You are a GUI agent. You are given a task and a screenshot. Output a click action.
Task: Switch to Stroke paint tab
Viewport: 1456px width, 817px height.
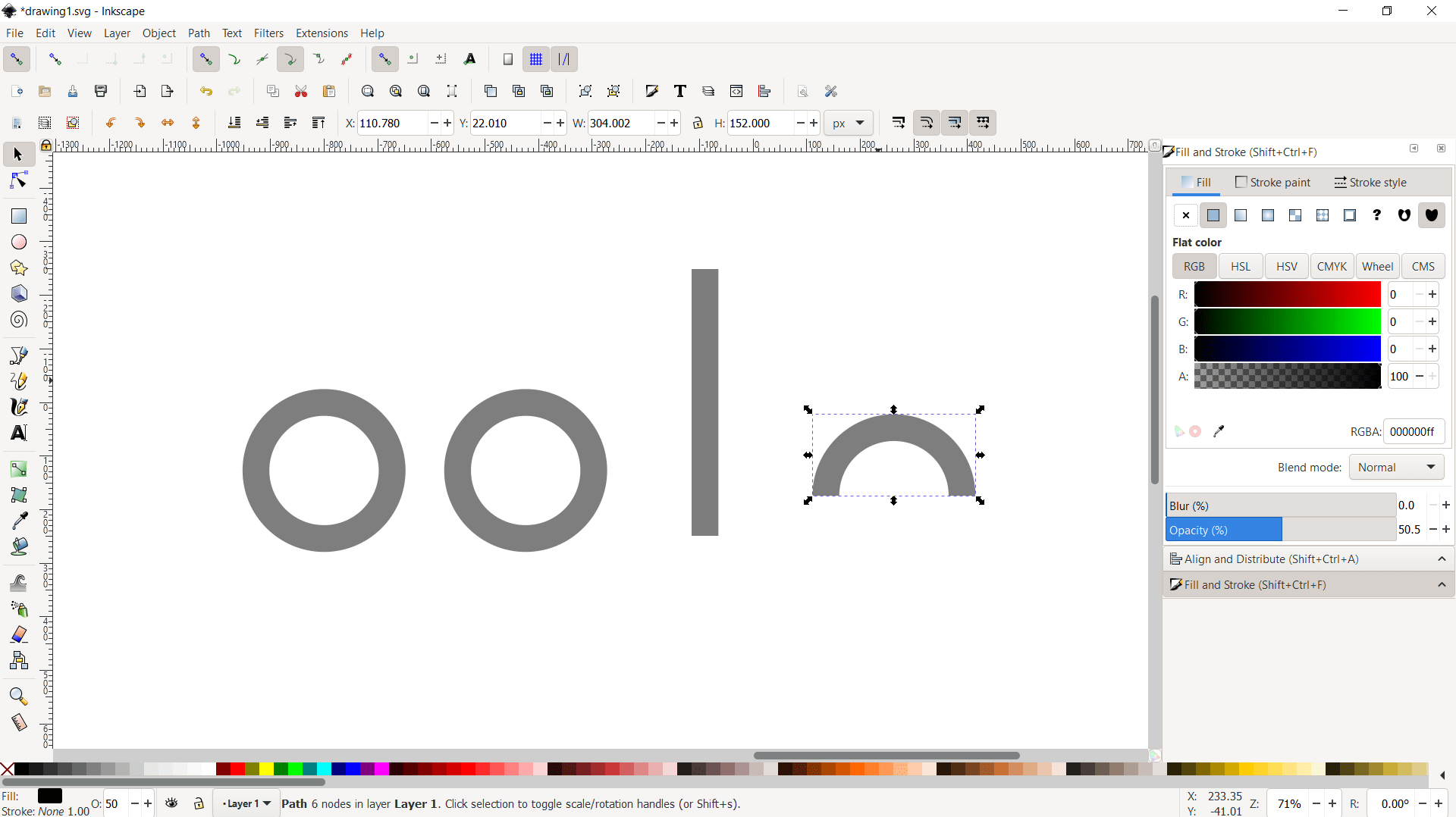pos(1273,183)
